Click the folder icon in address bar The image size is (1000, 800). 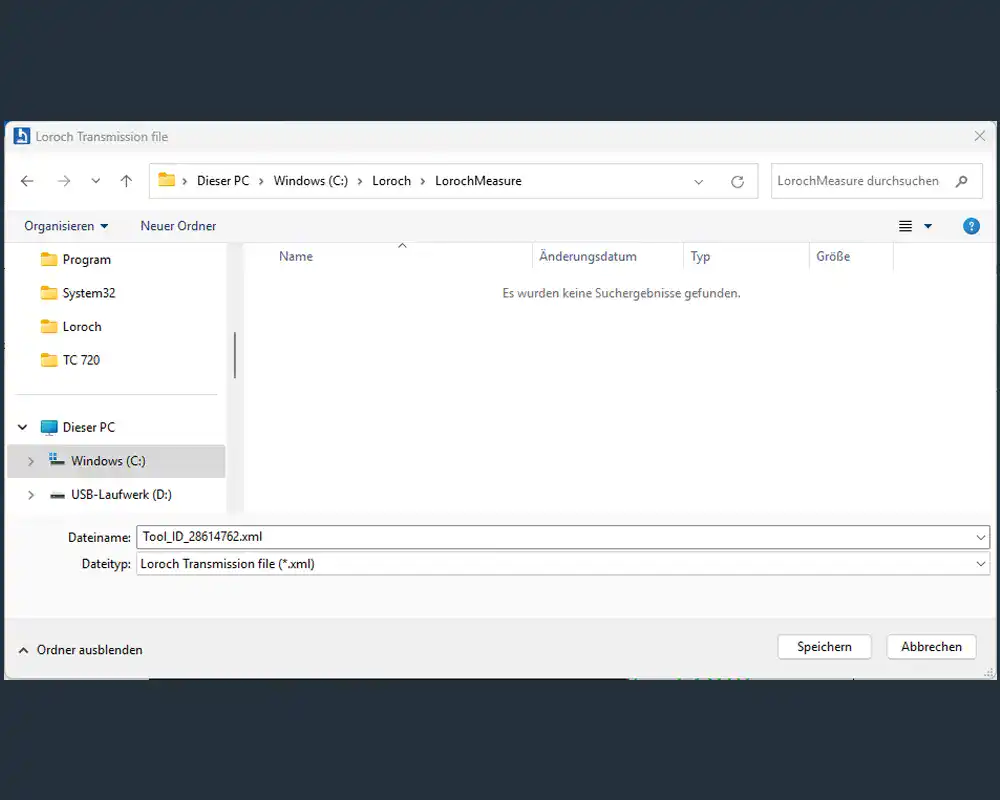tap(166, 180)
